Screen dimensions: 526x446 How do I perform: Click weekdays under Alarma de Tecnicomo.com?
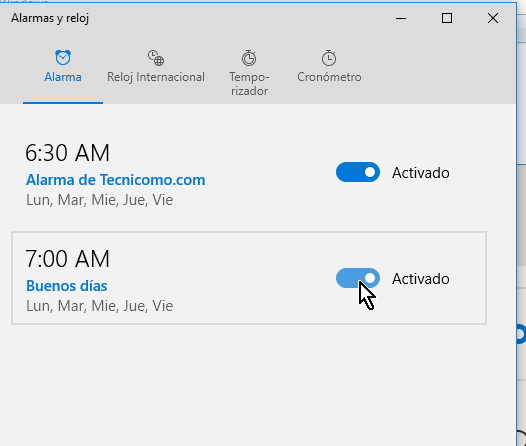(x=100, y=200)
